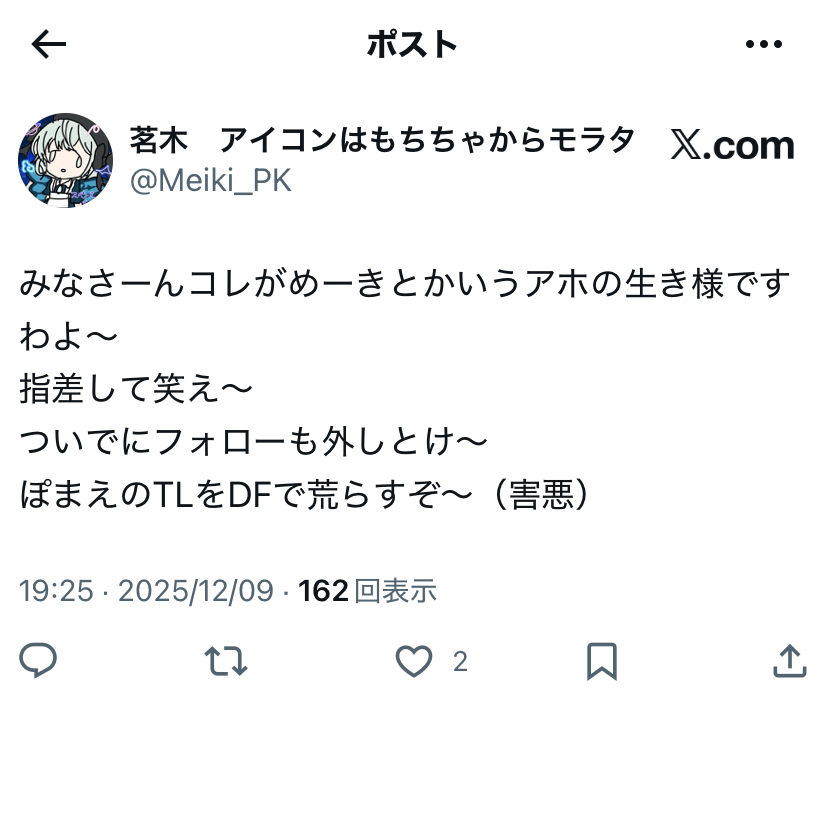Viewport: 828px width, 817px height.
Task: Bookmark this post
Action: (x=602, y=661)
